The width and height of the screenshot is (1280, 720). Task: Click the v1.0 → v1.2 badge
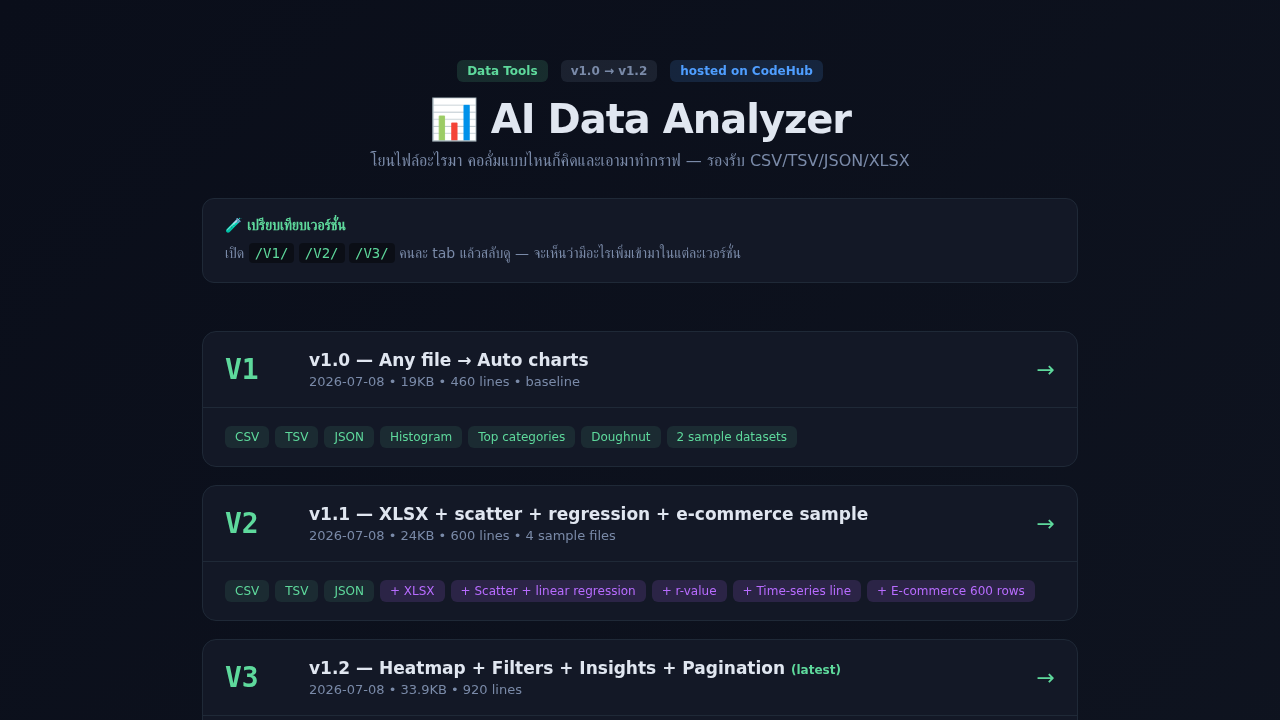[609, 71]
